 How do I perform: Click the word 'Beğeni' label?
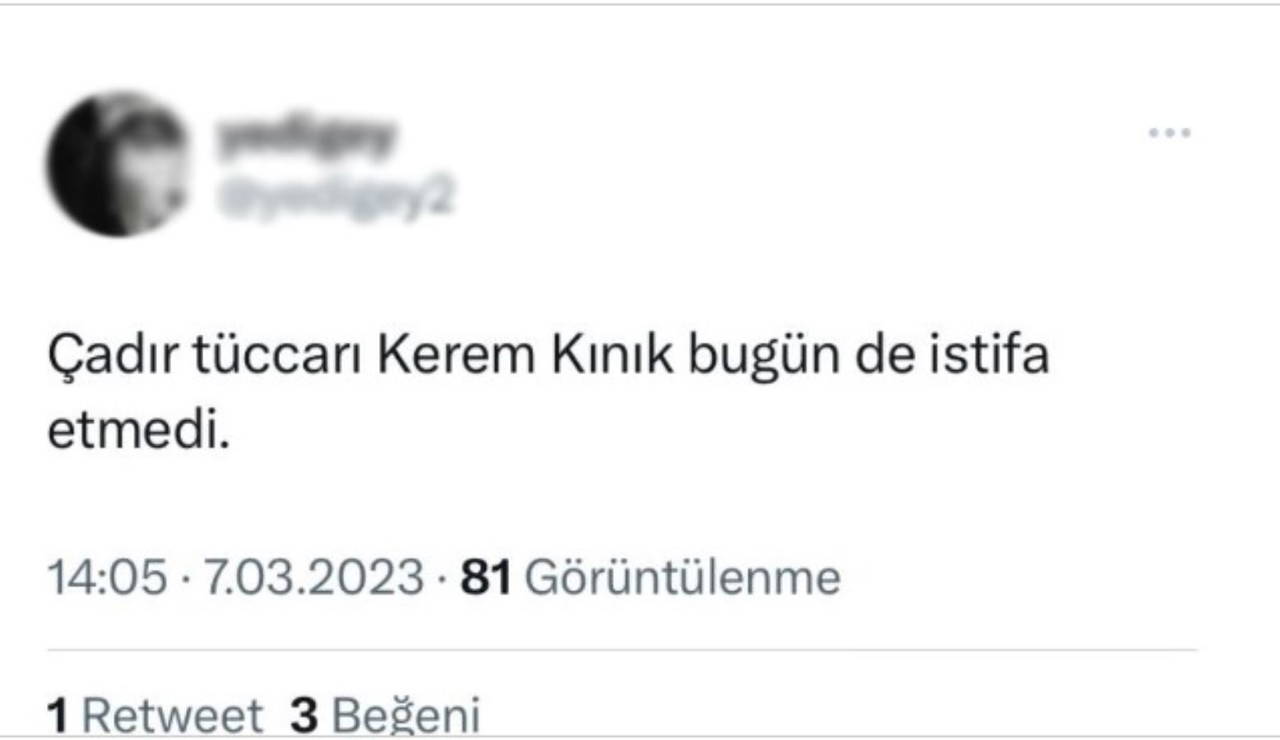pos(405,716)
